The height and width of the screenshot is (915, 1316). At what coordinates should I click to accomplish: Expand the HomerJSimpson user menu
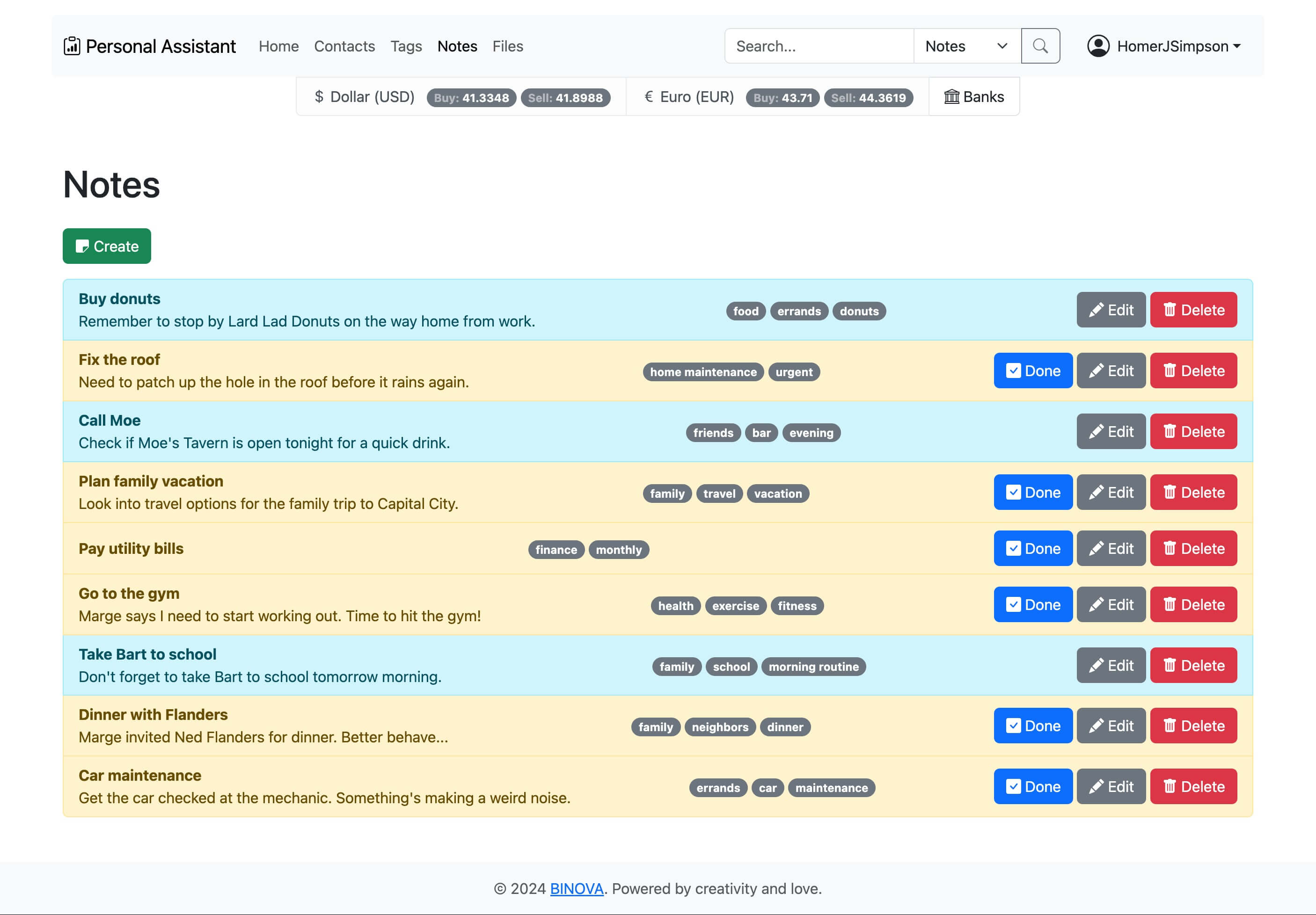click(x=1164, y=46)
